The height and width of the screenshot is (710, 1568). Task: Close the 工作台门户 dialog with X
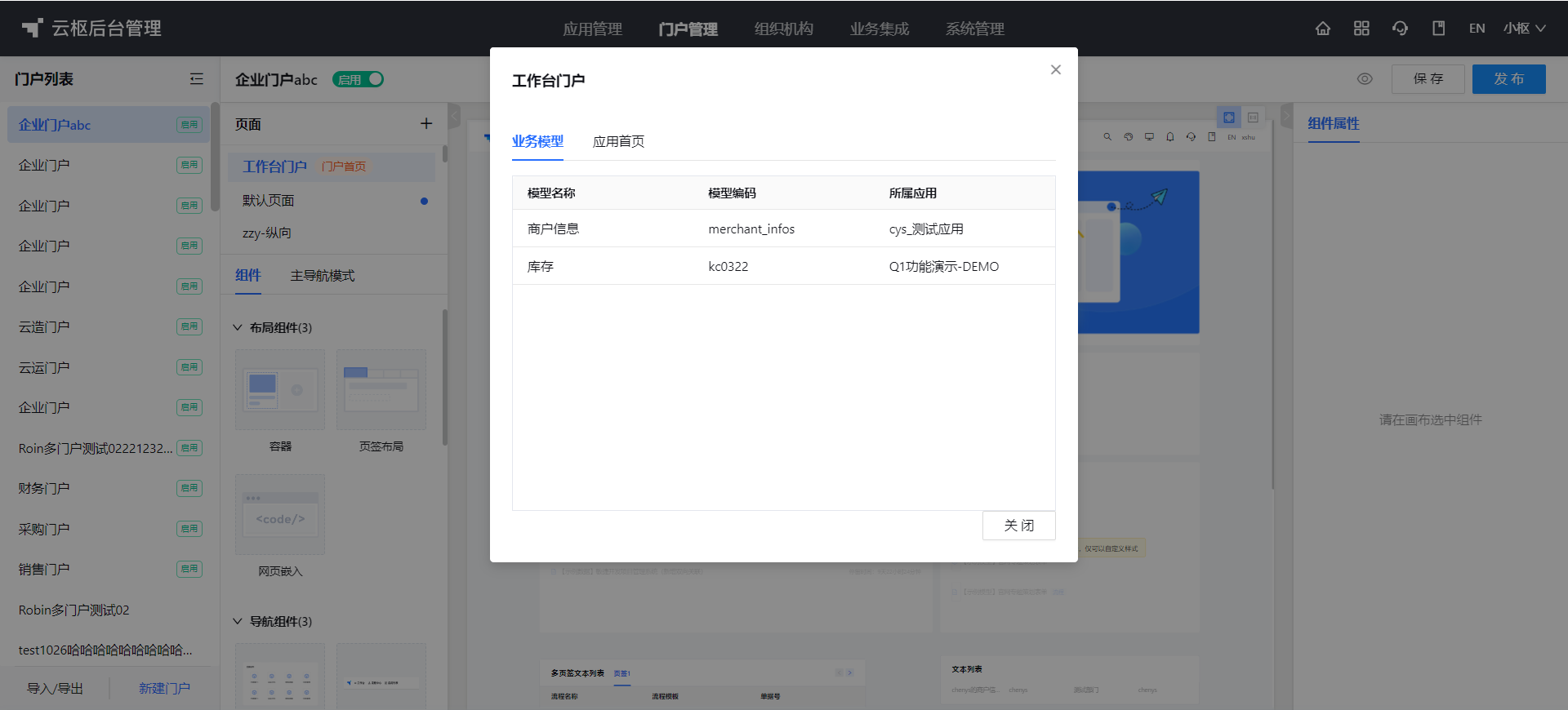(1056, 69)
